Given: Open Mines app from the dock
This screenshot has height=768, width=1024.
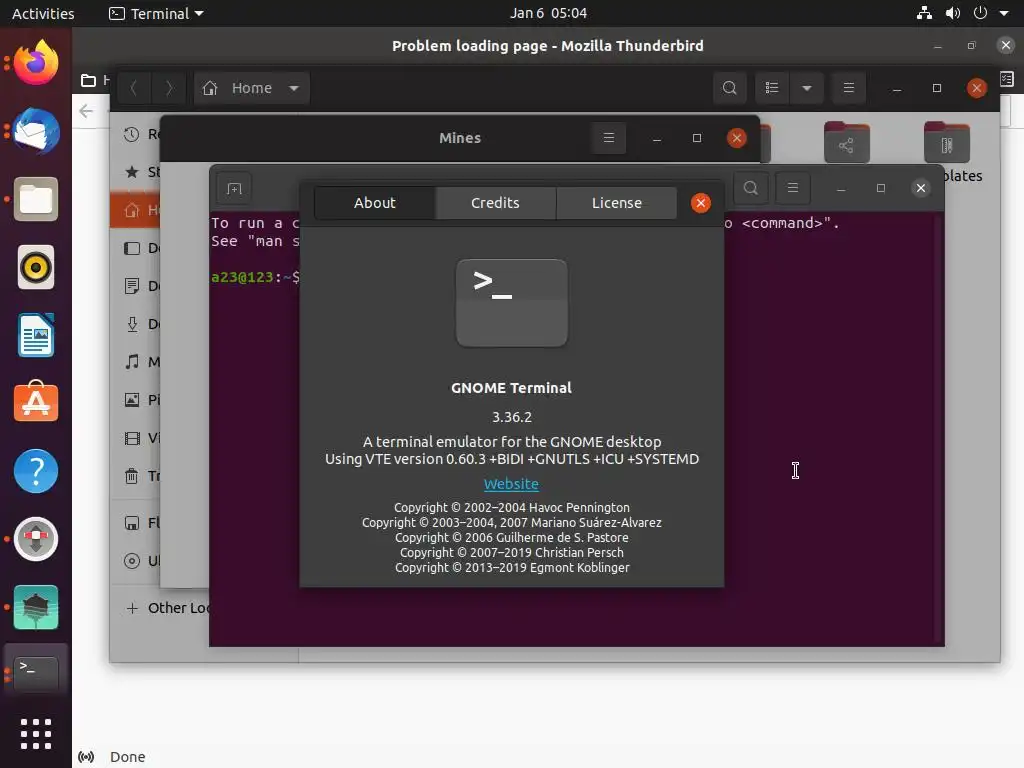Looking at the screenshot, I should tap(36, 607).
